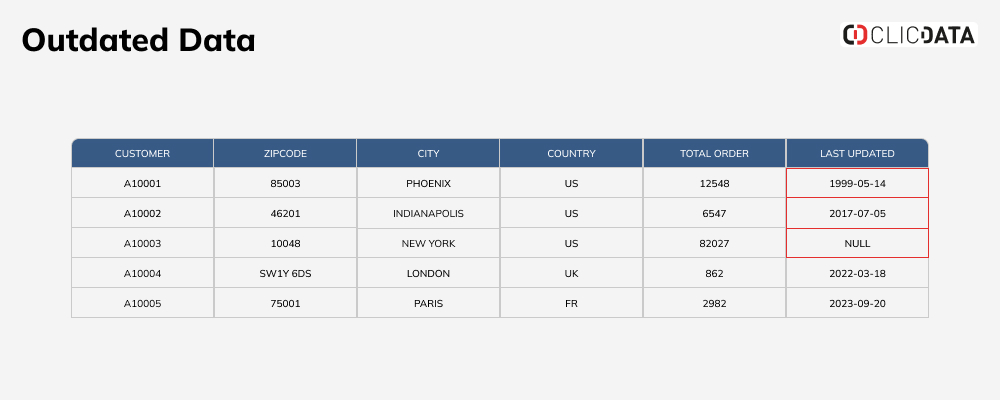Select the highlighted 1999-05-14 date cell
This screenshot has width=1000, height=400.
pyautogui.click(x=857, y=183)
